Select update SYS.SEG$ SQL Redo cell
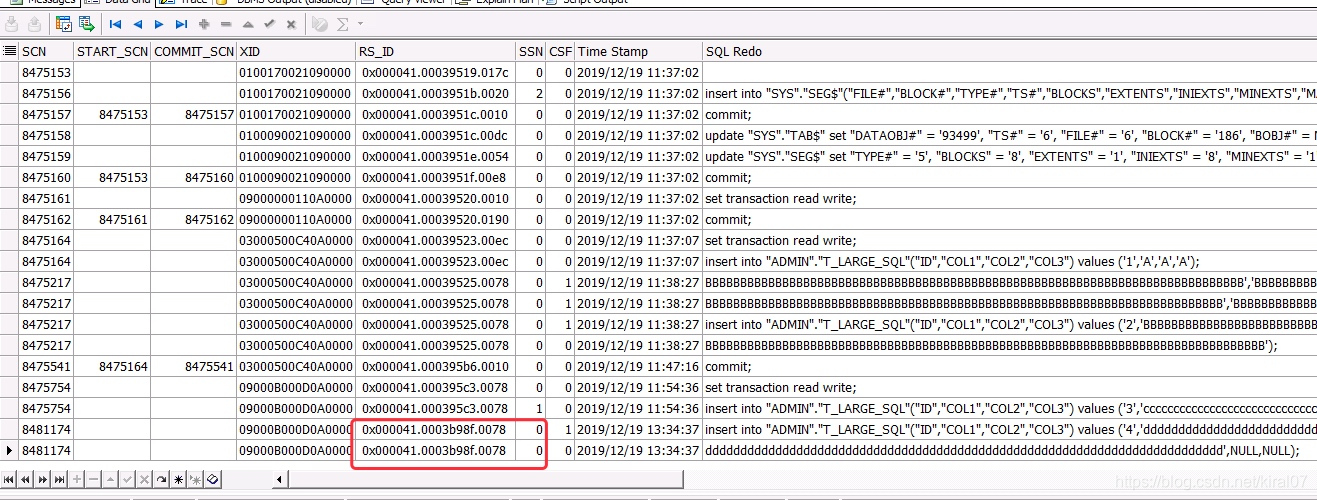 tap(1009, 156)
